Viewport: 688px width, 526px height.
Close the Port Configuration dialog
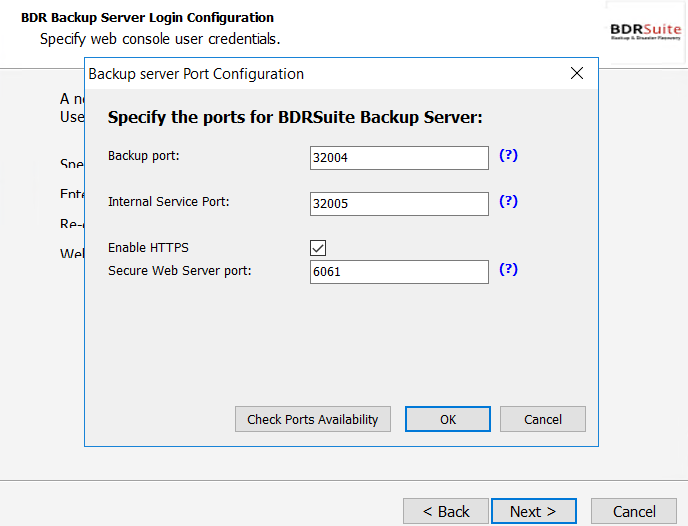point(577,73)
